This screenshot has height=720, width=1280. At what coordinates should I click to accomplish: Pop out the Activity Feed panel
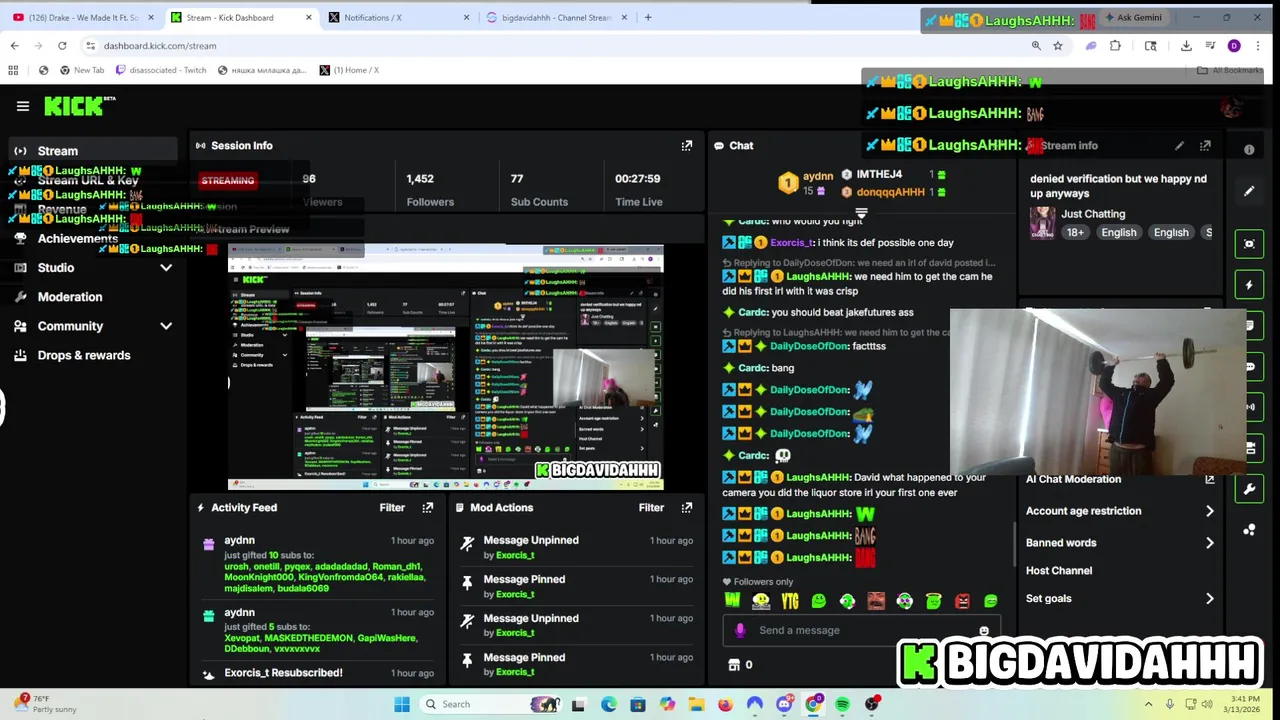tap(427, 508)
